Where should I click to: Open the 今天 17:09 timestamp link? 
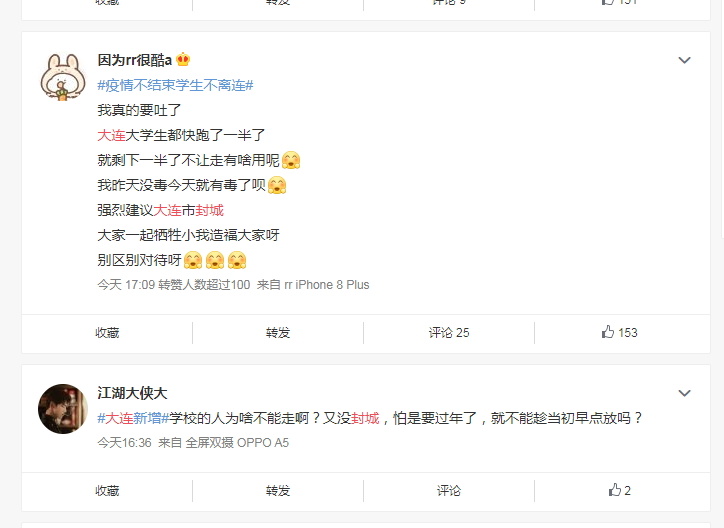click(126, 285)
